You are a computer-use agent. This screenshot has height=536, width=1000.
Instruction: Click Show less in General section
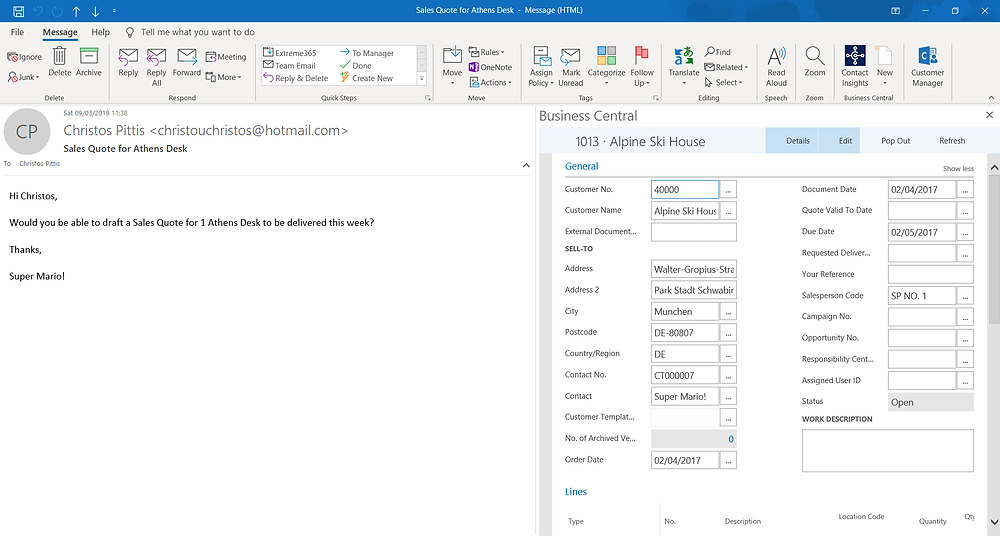click(958, 168)
